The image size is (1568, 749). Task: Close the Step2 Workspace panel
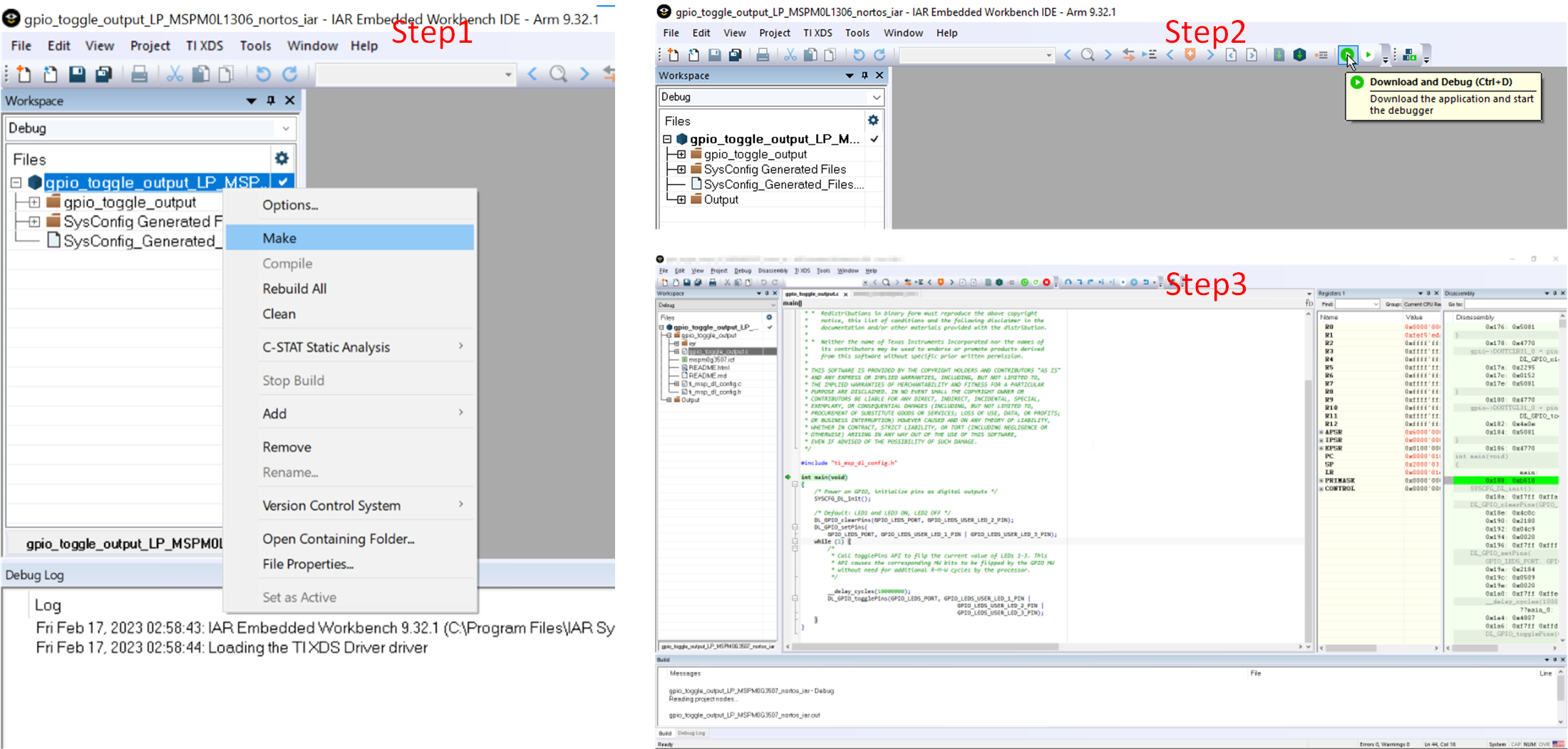tap(879, 75)
